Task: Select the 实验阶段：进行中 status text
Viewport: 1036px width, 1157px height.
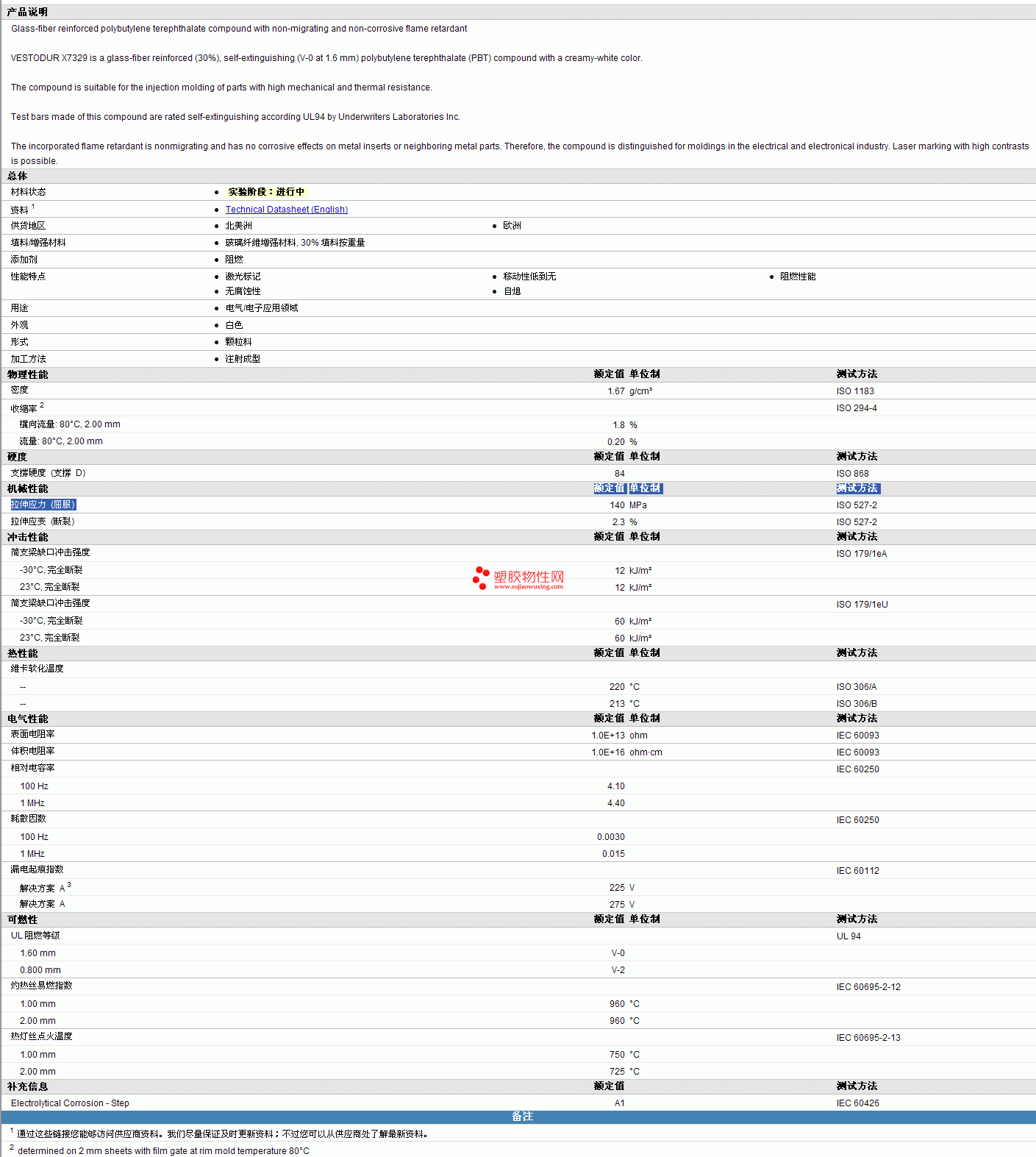Action: (x=265, y=192)
